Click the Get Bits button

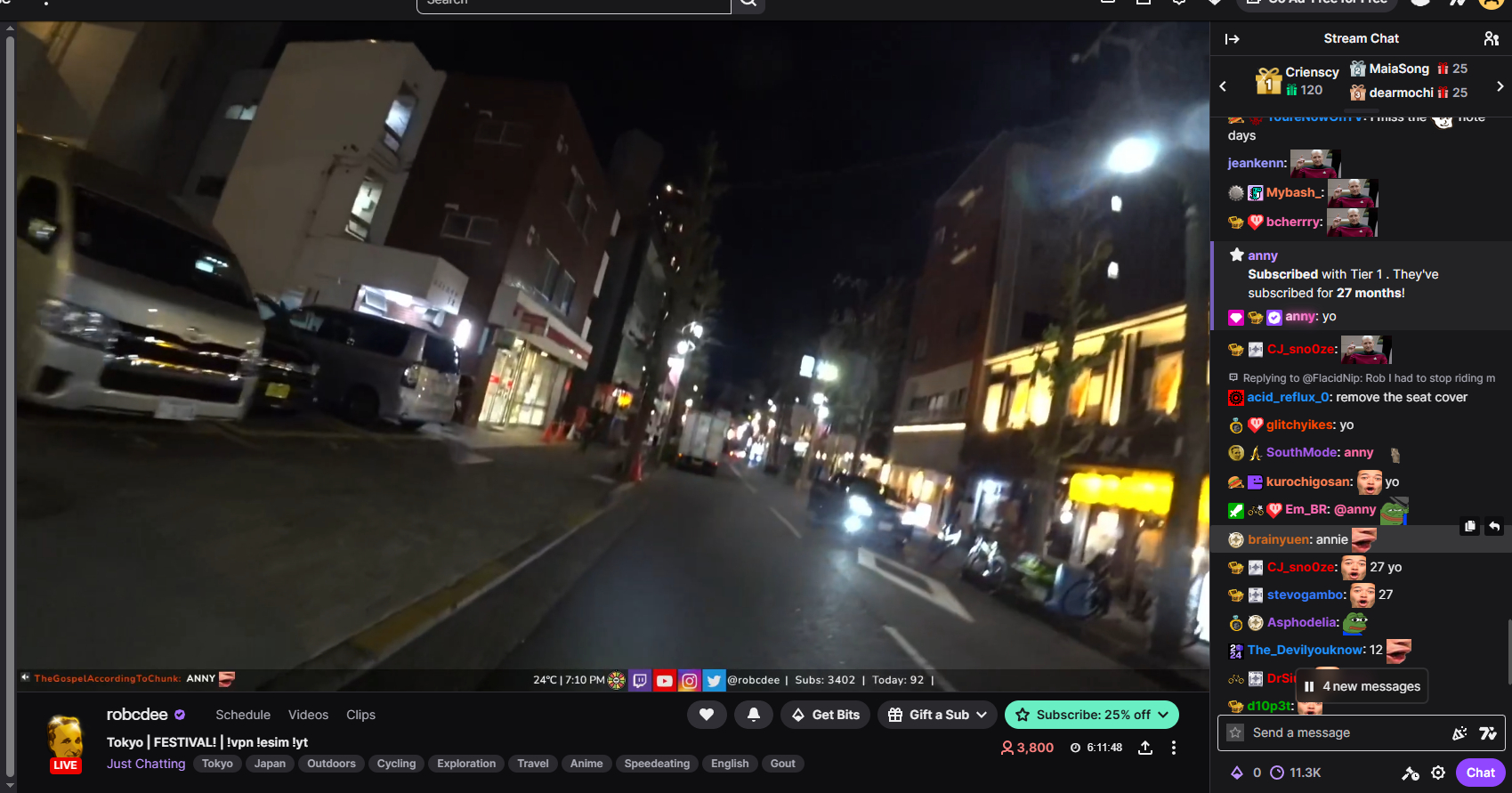(x=825, y=715)
